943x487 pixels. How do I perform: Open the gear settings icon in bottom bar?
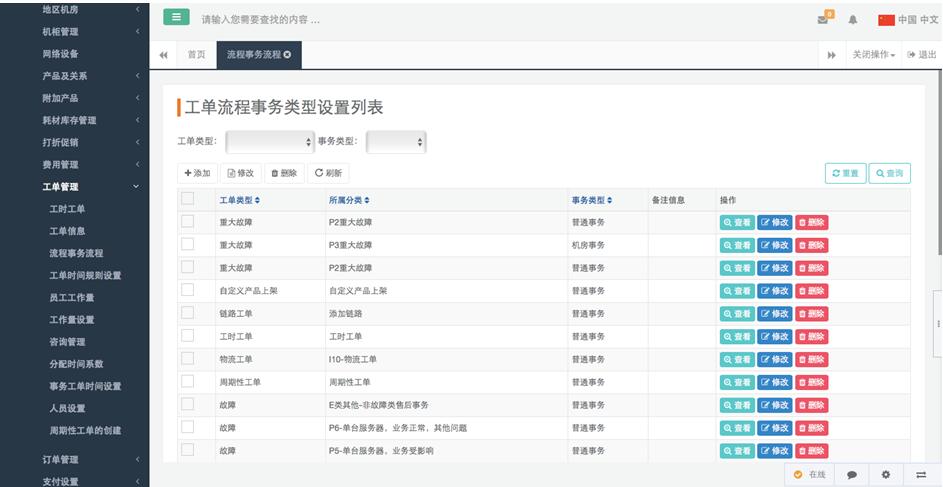(x=885, y=474)
